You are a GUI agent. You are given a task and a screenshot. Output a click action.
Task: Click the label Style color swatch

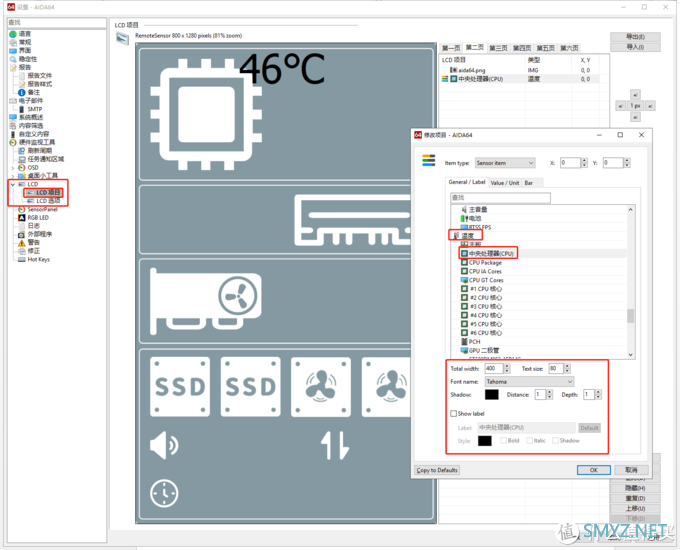point(484,441)
